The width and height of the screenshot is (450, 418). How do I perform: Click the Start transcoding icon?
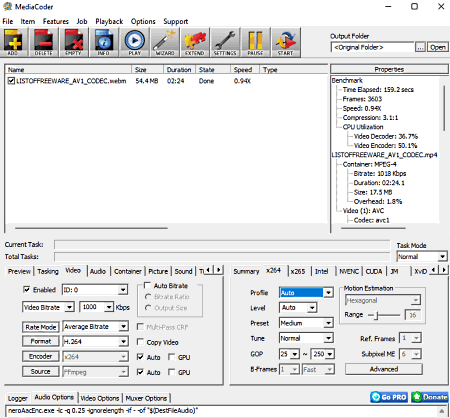click(x=286, y=43)
